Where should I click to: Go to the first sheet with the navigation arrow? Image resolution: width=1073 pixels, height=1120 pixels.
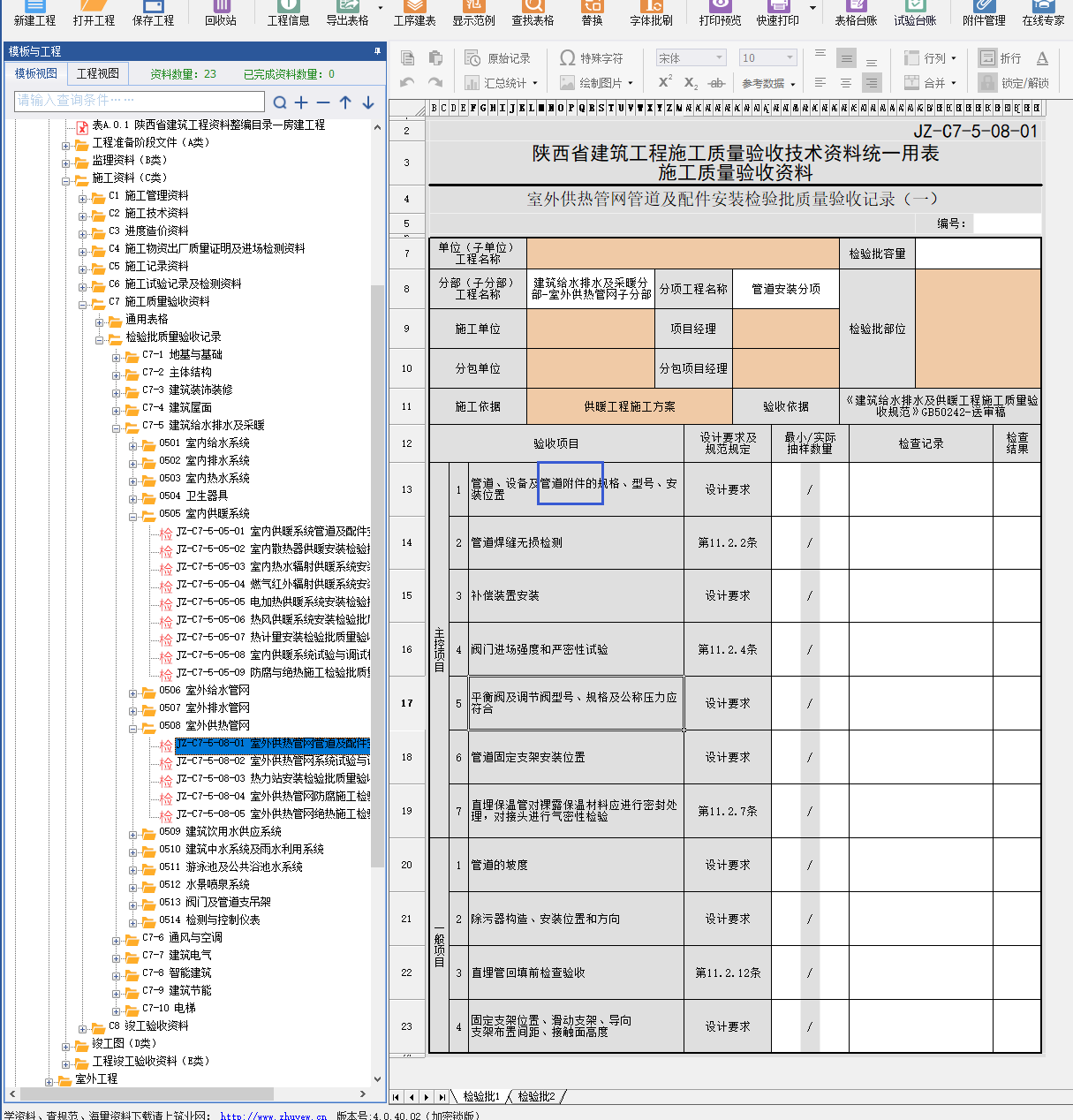397,1097
